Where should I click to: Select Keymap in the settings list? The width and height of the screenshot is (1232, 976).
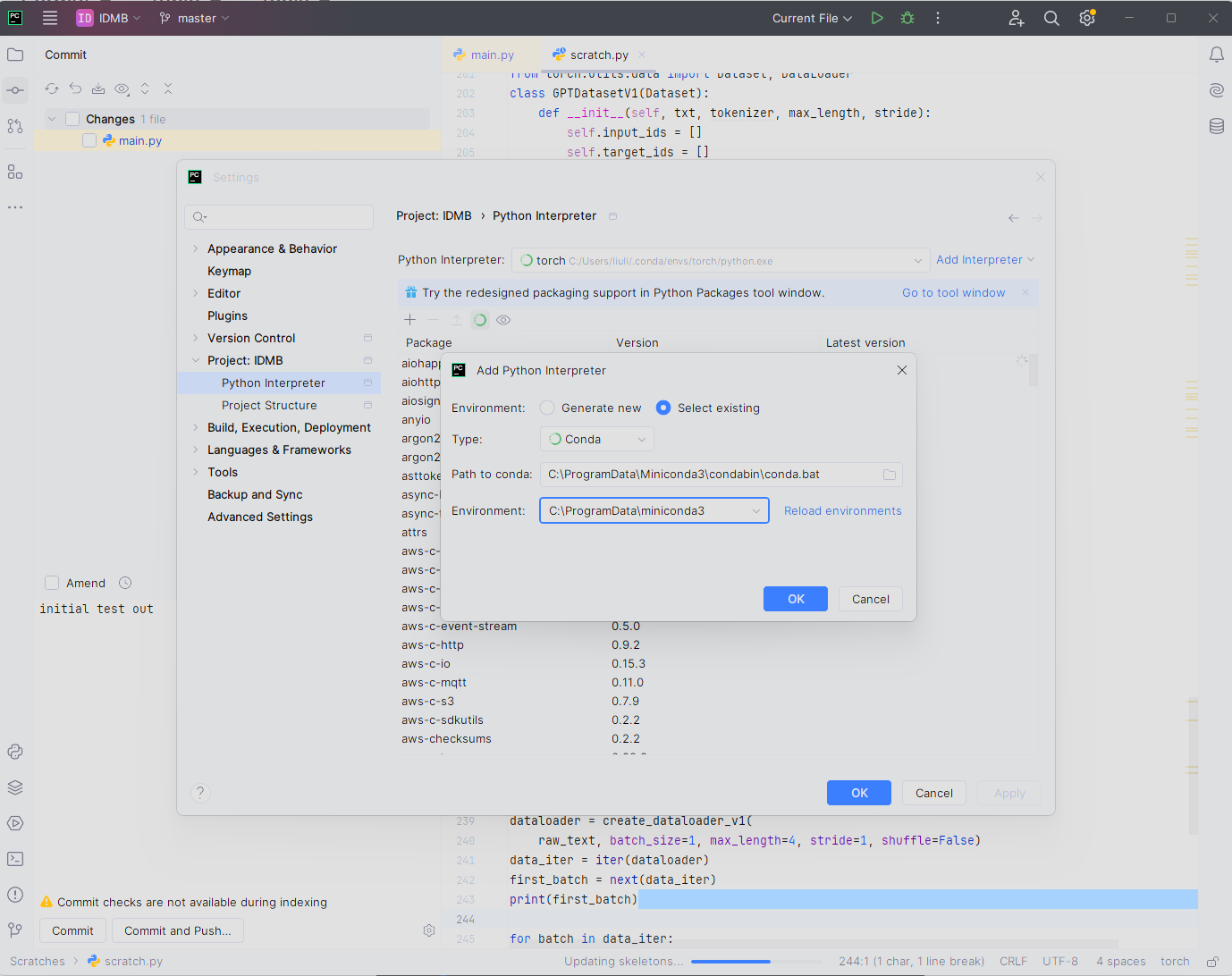click(x=229, y=271)
